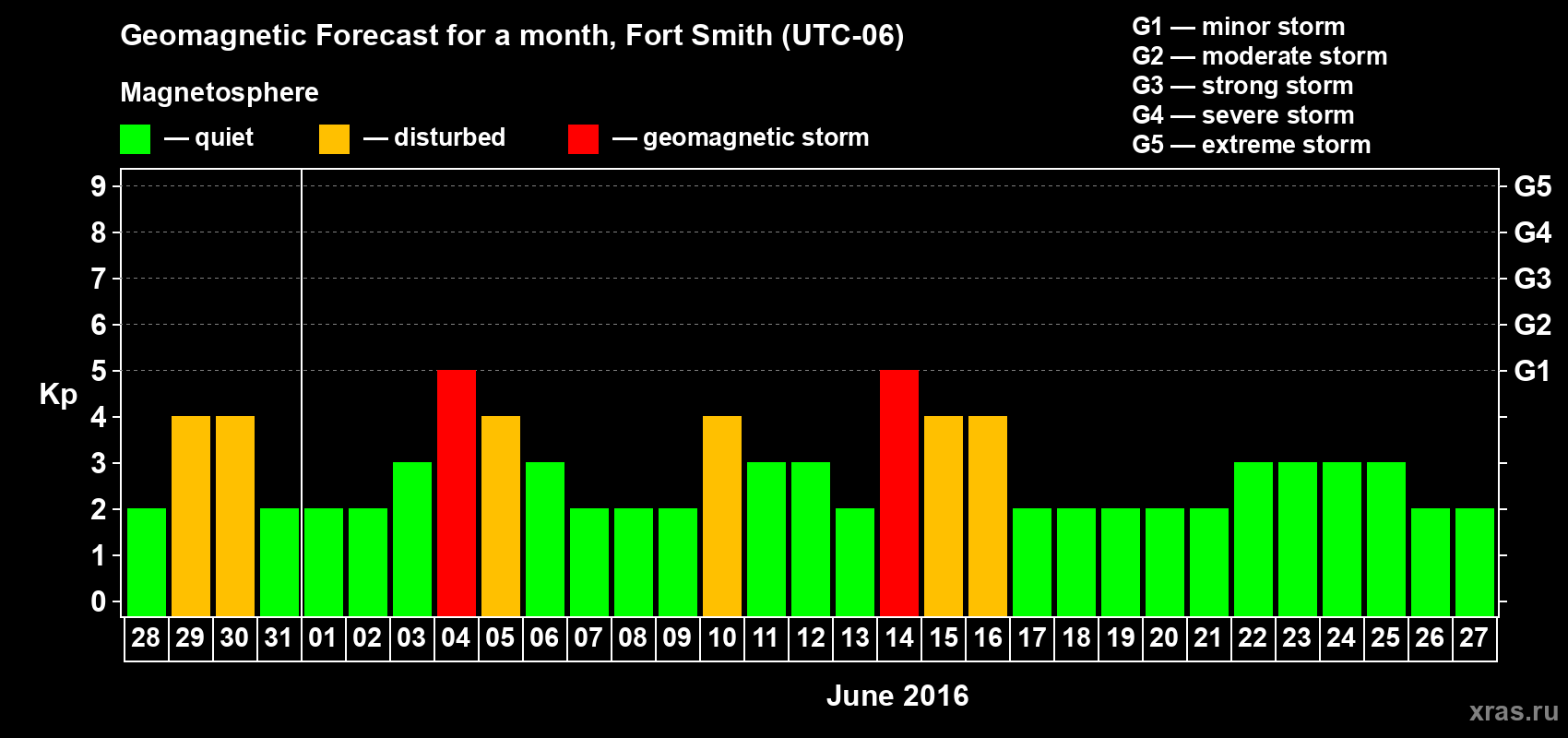Click the G4 — severe storm legend text
The image size is (1568, 738).
(x=1243, y=115)
